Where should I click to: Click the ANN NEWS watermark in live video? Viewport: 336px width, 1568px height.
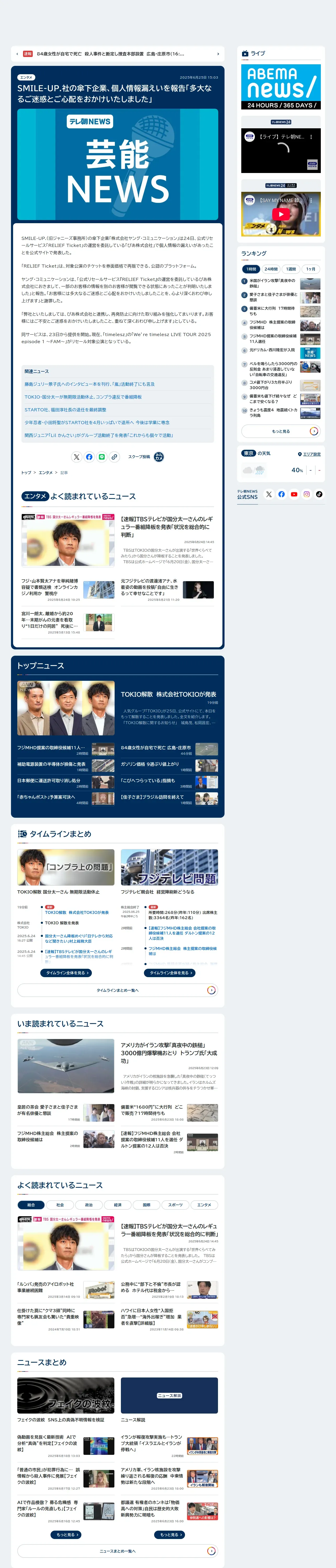312,164
